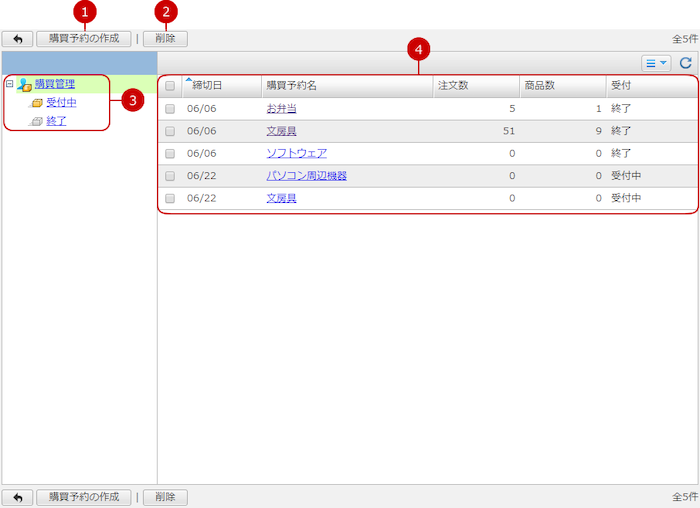Click the top back arrow button
This screenshot has width=700, height=508.
17,39
